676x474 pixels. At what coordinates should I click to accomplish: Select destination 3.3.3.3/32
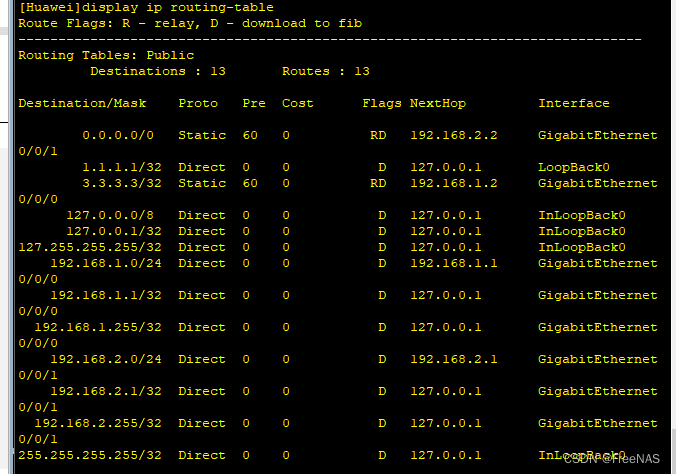(122, 183)
